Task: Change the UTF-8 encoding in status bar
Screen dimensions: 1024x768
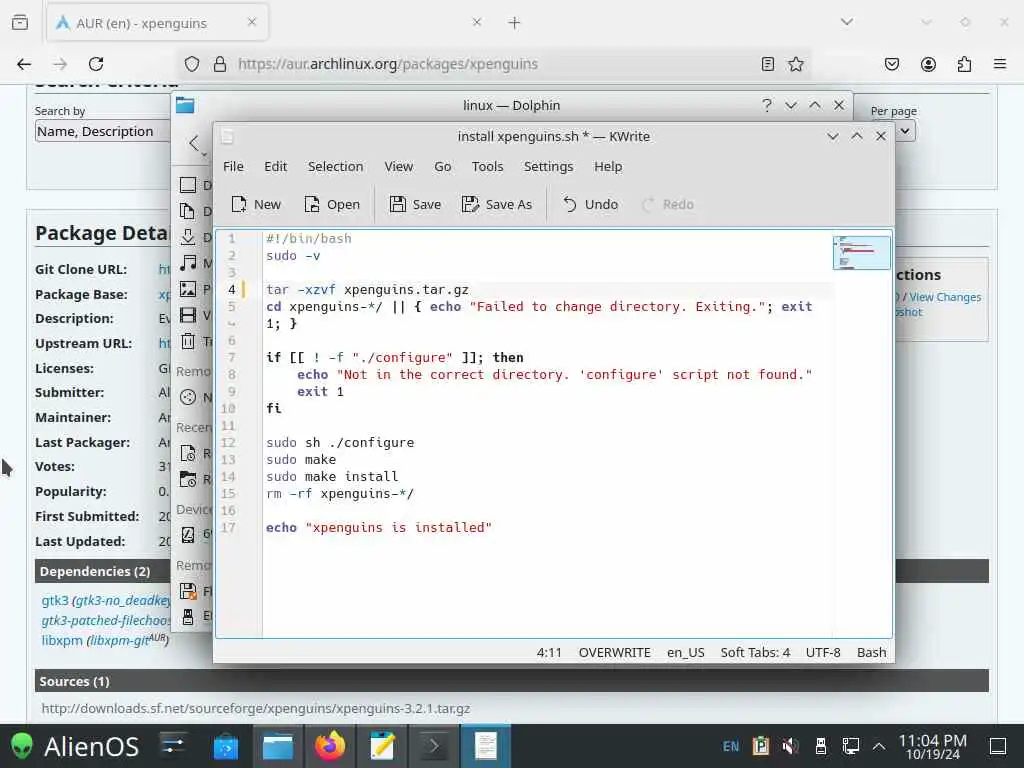Action: [x=823, y=652]
